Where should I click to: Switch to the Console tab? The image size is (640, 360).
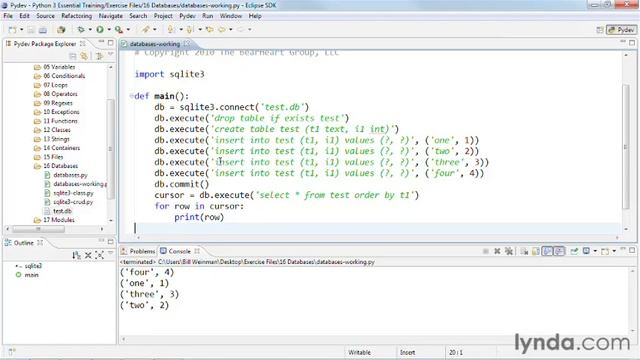click(x=180, y=251)
